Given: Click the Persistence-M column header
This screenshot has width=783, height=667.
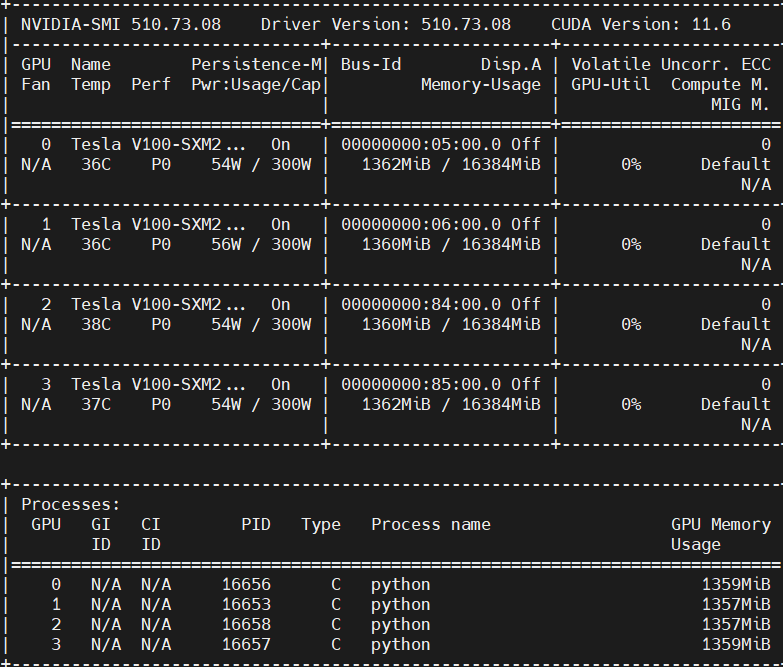Looking at the screenshot, I should tap(257, 64).
